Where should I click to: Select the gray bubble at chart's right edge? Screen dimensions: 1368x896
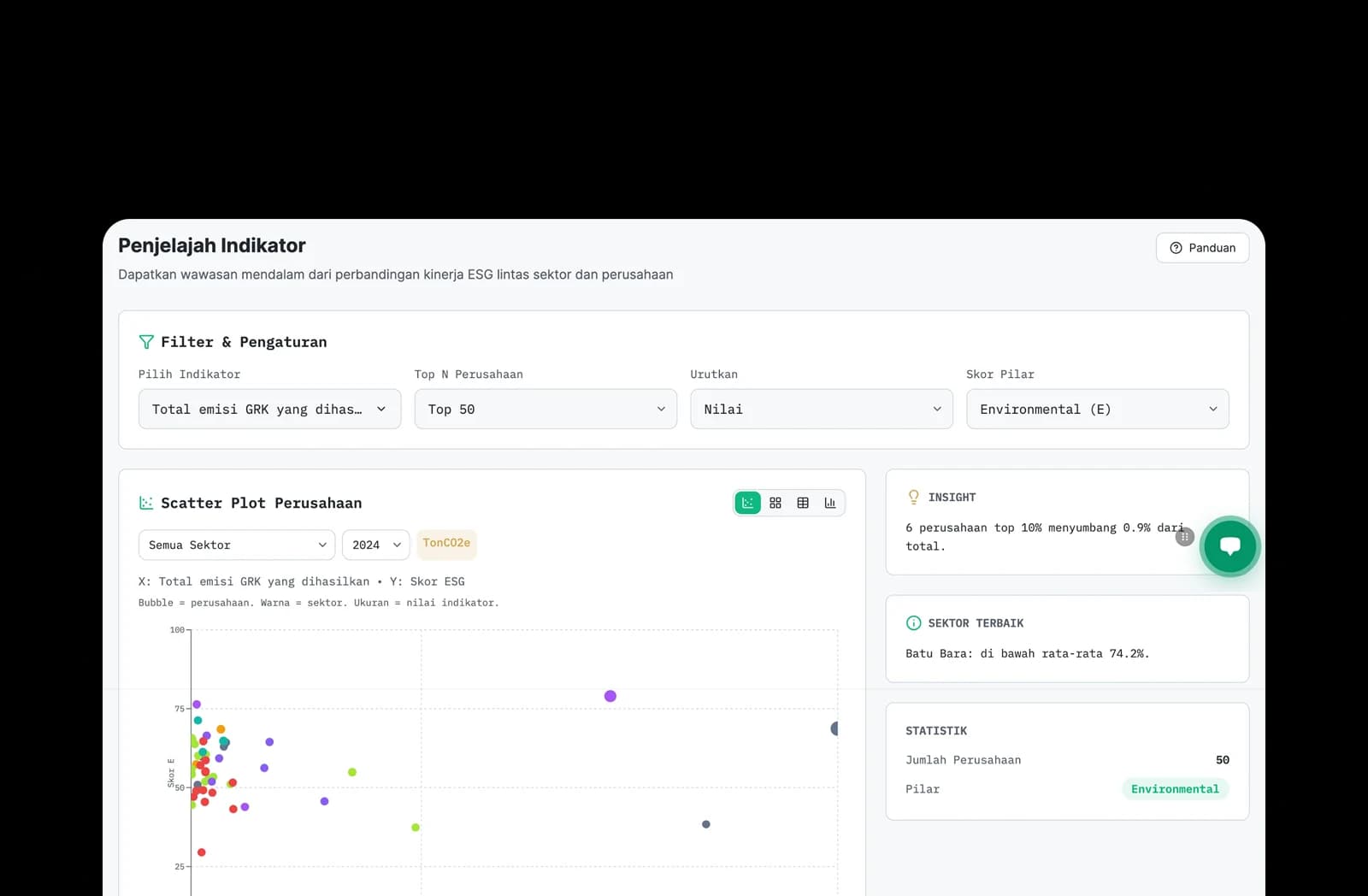pos(835,728)
